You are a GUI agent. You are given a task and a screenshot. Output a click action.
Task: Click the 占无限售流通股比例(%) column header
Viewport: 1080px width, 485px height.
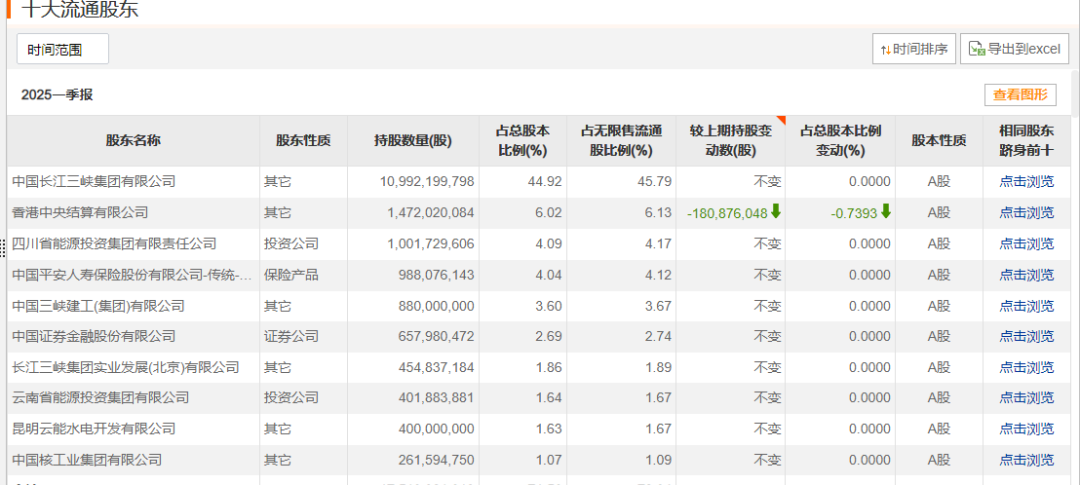click(x=621, y=141)
